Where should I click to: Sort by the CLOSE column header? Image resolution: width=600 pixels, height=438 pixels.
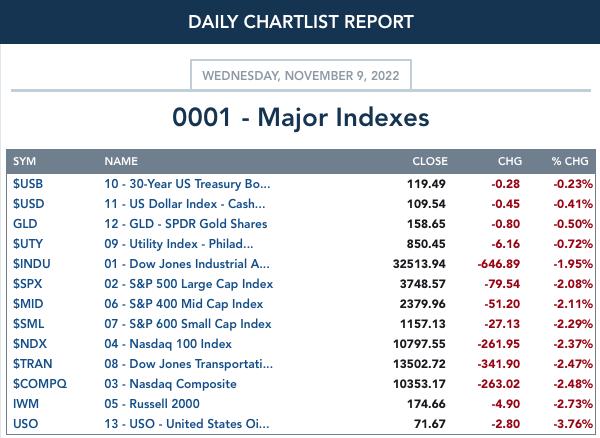(430, 161)
